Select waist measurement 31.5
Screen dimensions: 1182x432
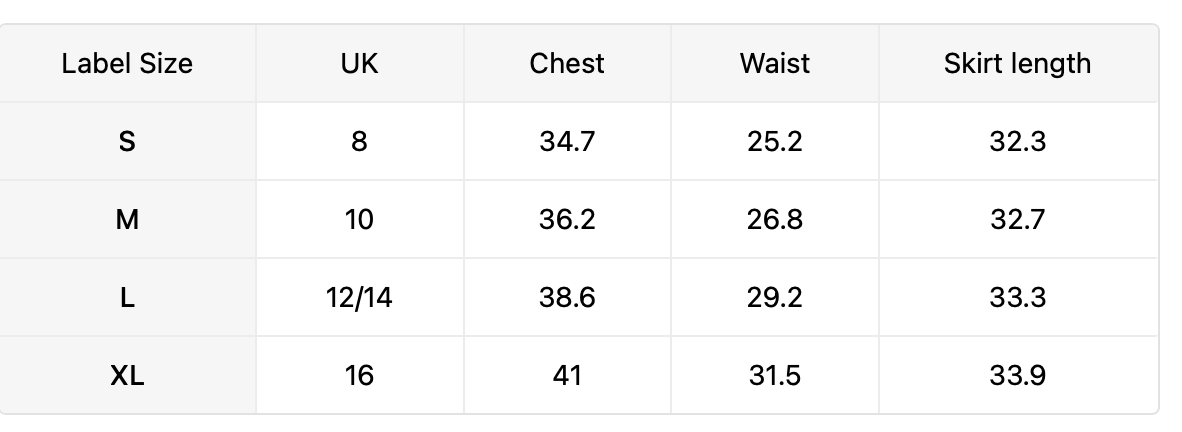pos(775,375)
